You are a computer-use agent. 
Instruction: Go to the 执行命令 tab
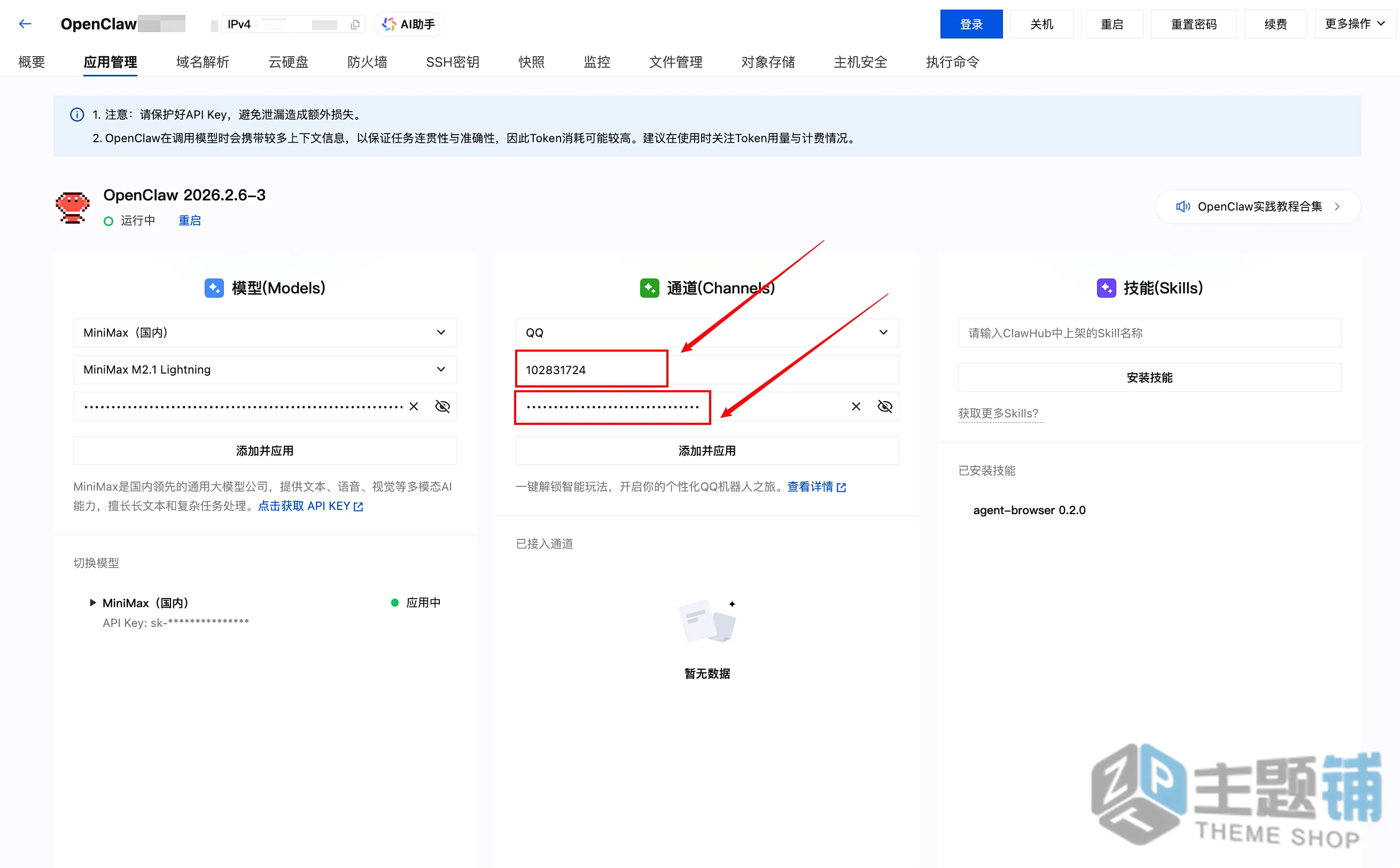[x=952, y=62]
